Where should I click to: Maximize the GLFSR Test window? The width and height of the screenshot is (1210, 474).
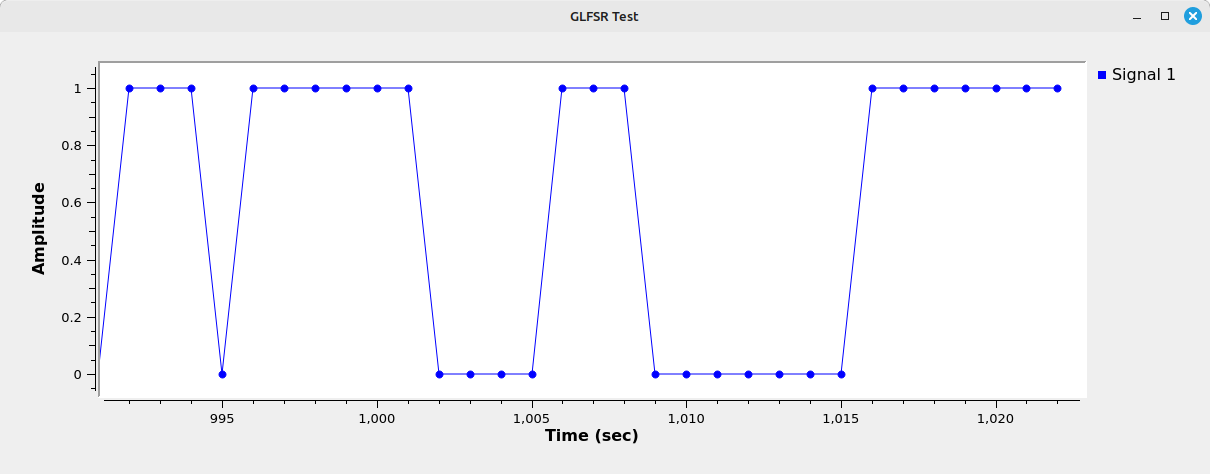[1164, 16]
